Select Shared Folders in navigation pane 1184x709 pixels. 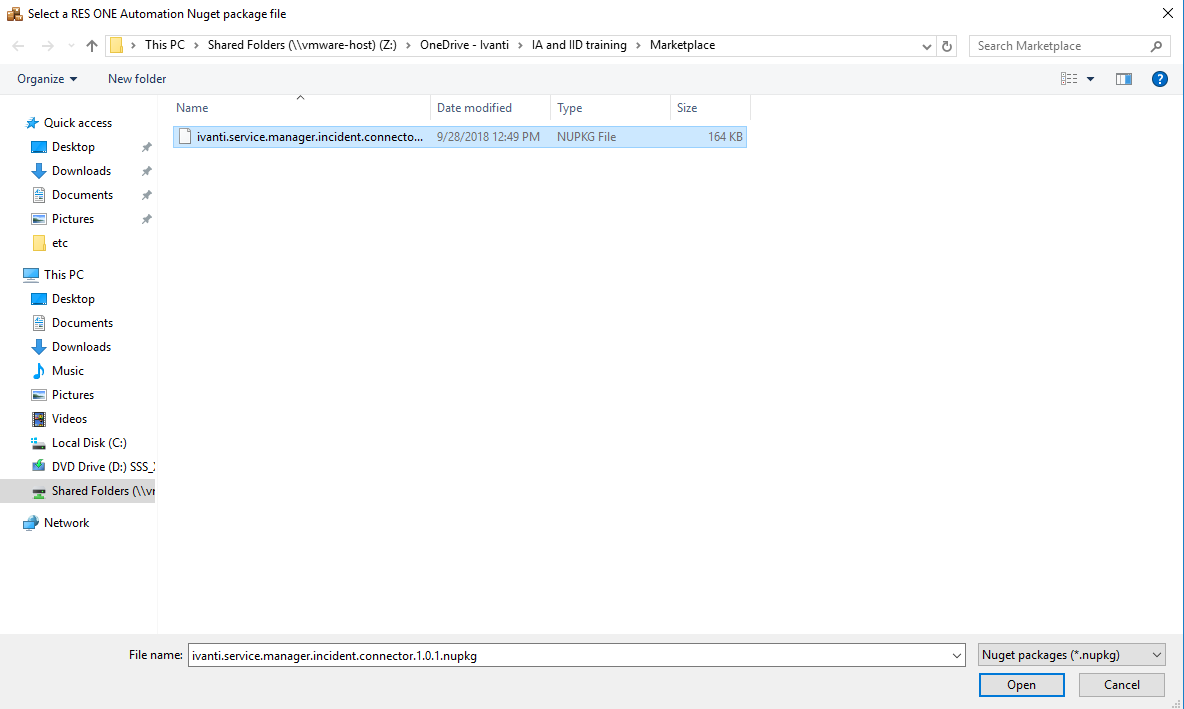tap(77, 491)
